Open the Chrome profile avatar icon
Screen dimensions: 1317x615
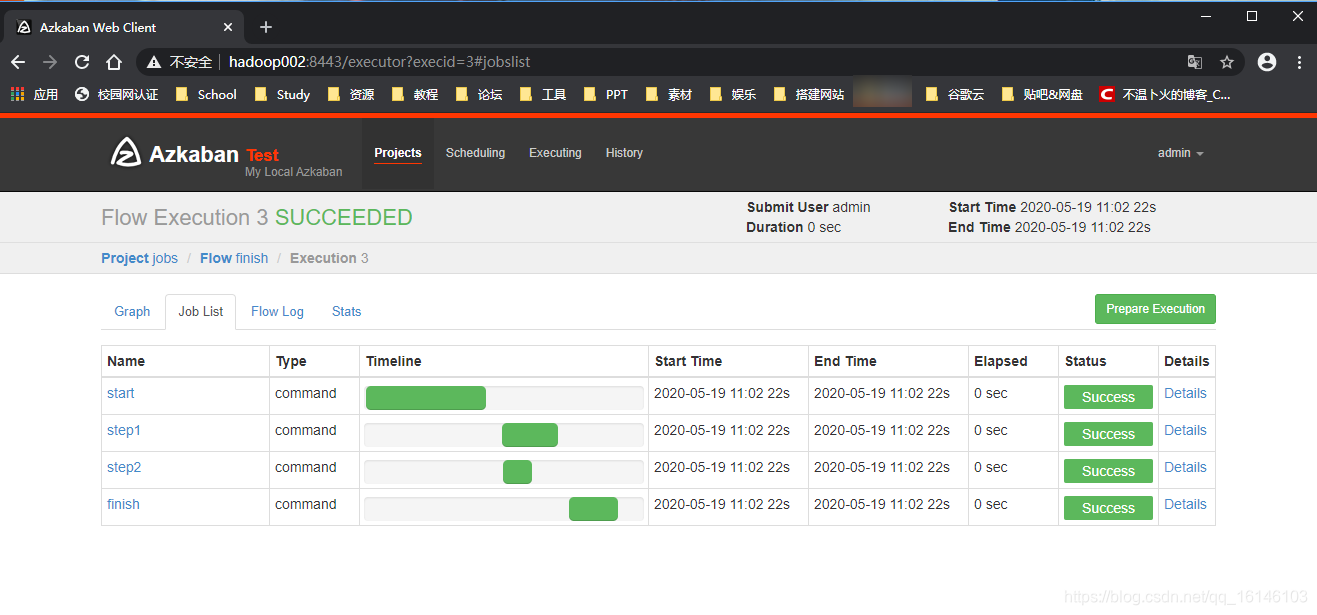click(1267, 62)
